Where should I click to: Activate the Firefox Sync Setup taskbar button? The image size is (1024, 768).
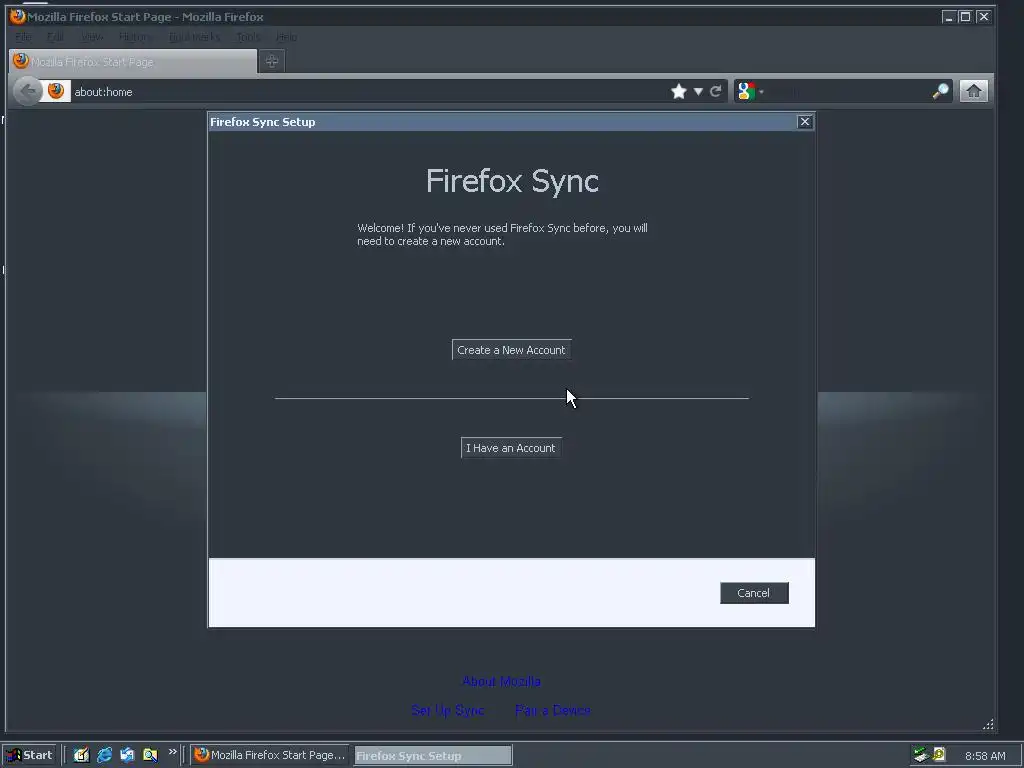433,755
